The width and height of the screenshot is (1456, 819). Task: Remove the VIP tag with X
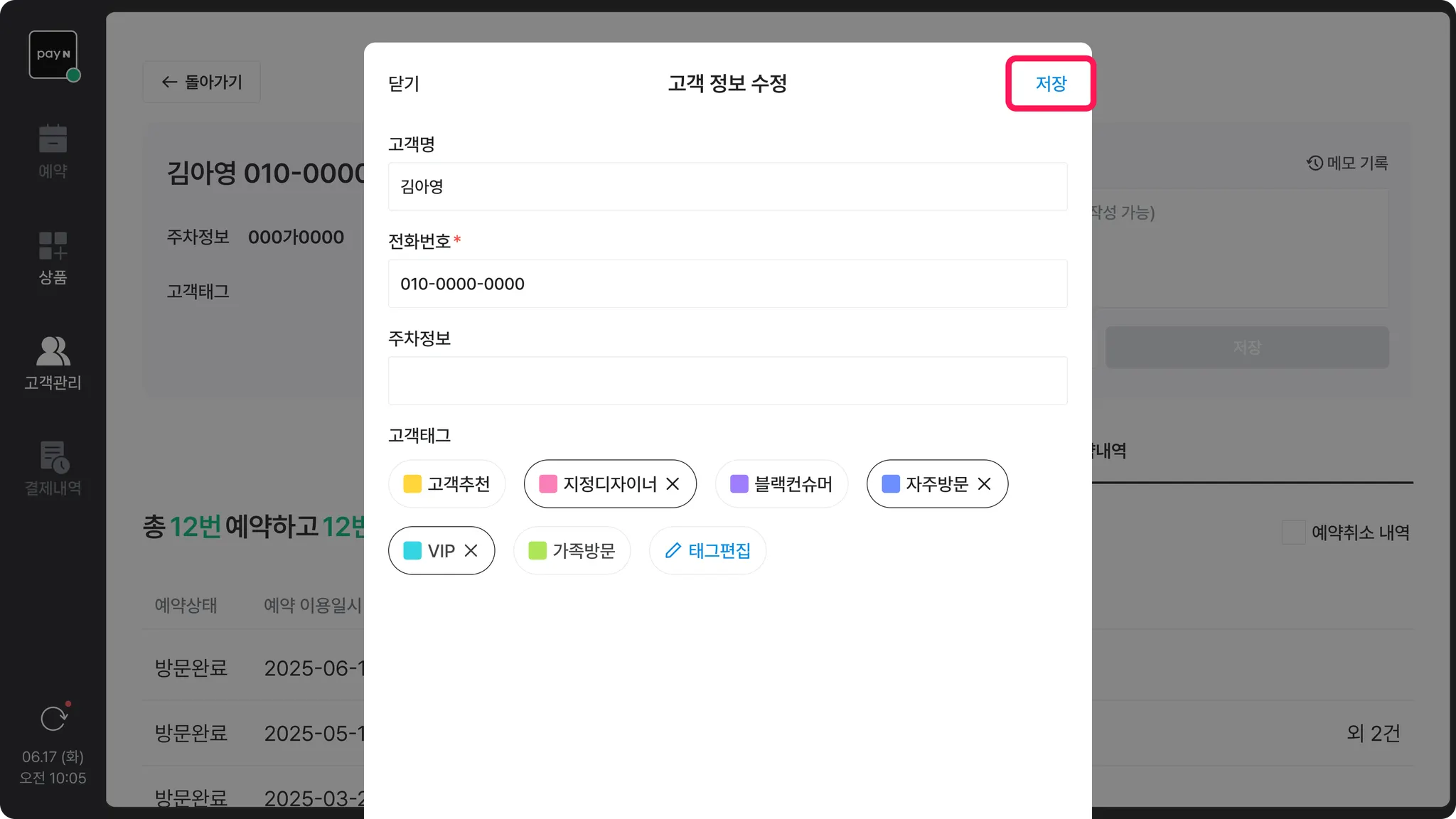click(x=471, y=551)
